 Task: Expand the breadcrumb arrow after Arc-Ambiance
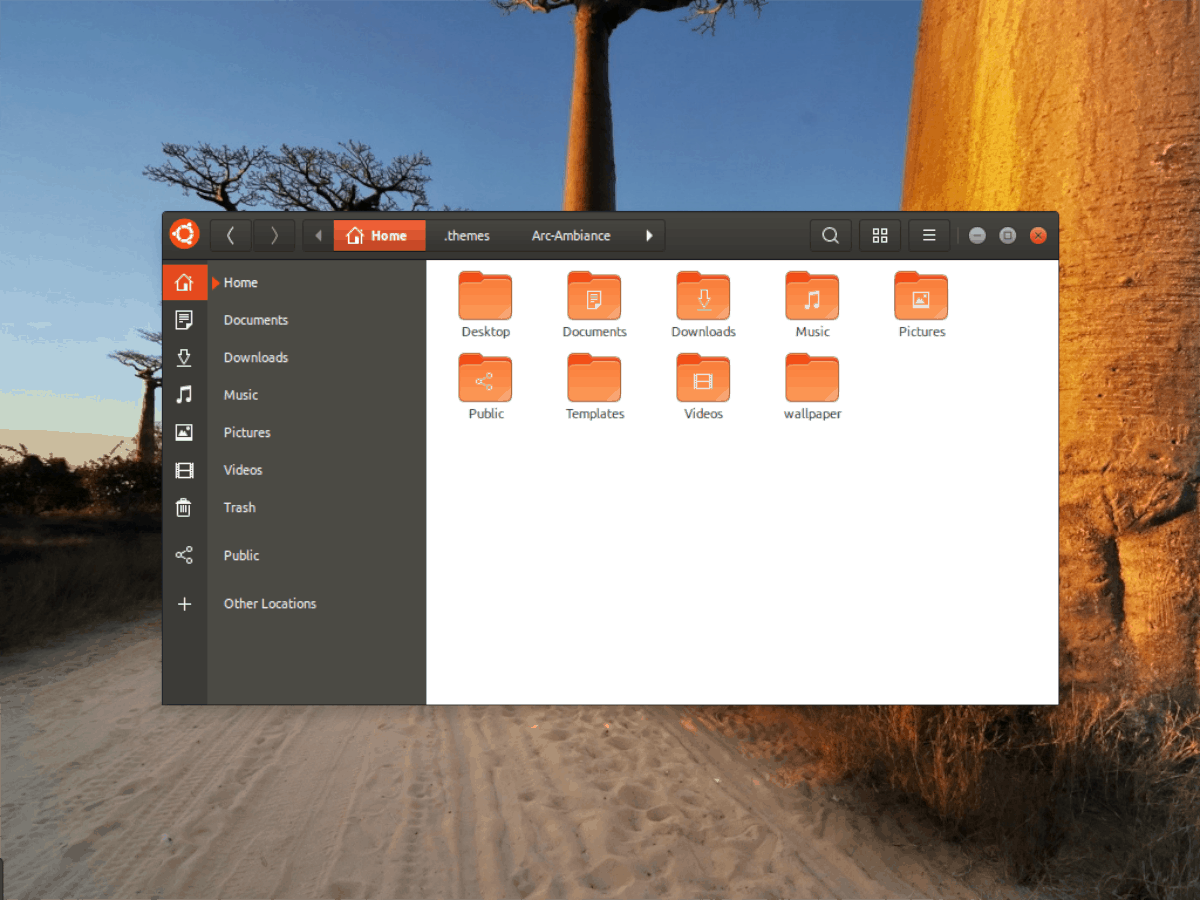coord(650,235)
